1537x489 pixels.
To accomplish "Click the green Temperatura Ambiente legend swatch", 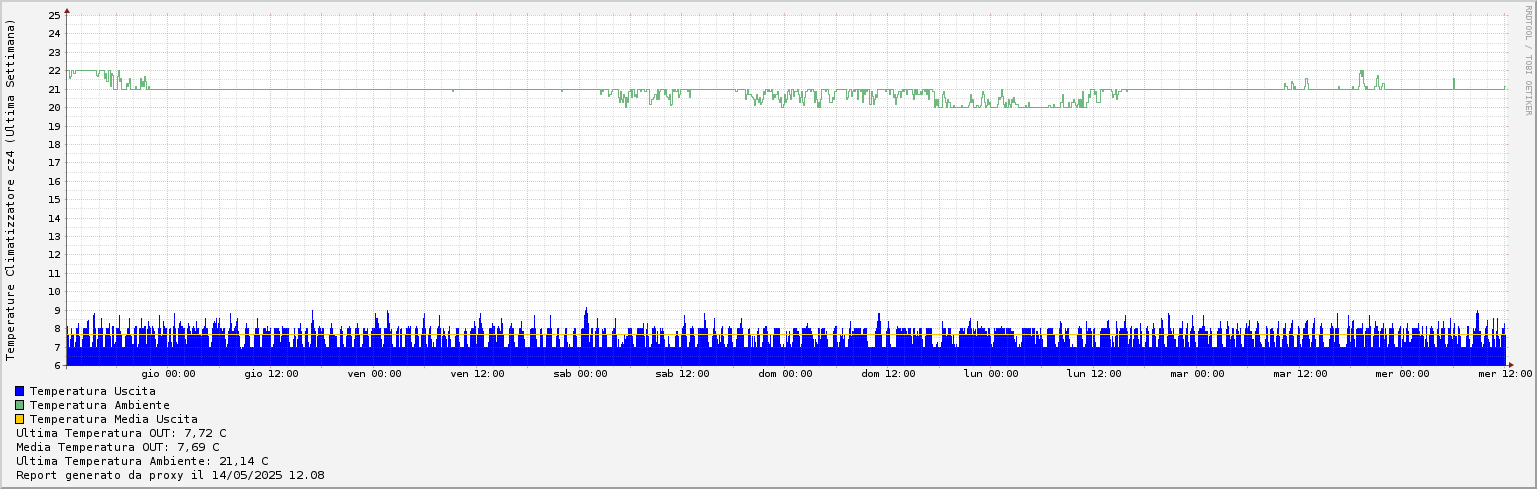I will tap(20, 405).
